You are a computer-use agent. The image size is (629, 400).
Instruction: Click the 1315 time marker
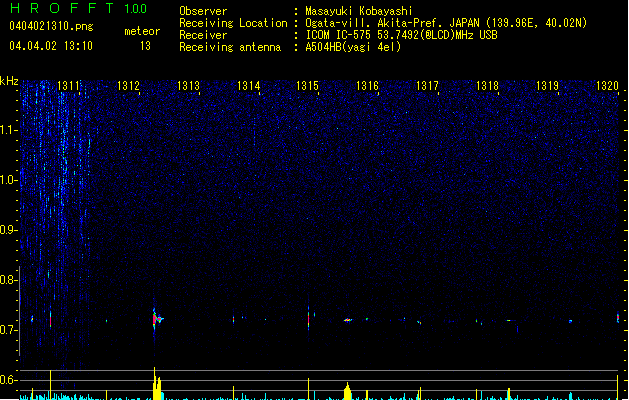tap(307, 86)
